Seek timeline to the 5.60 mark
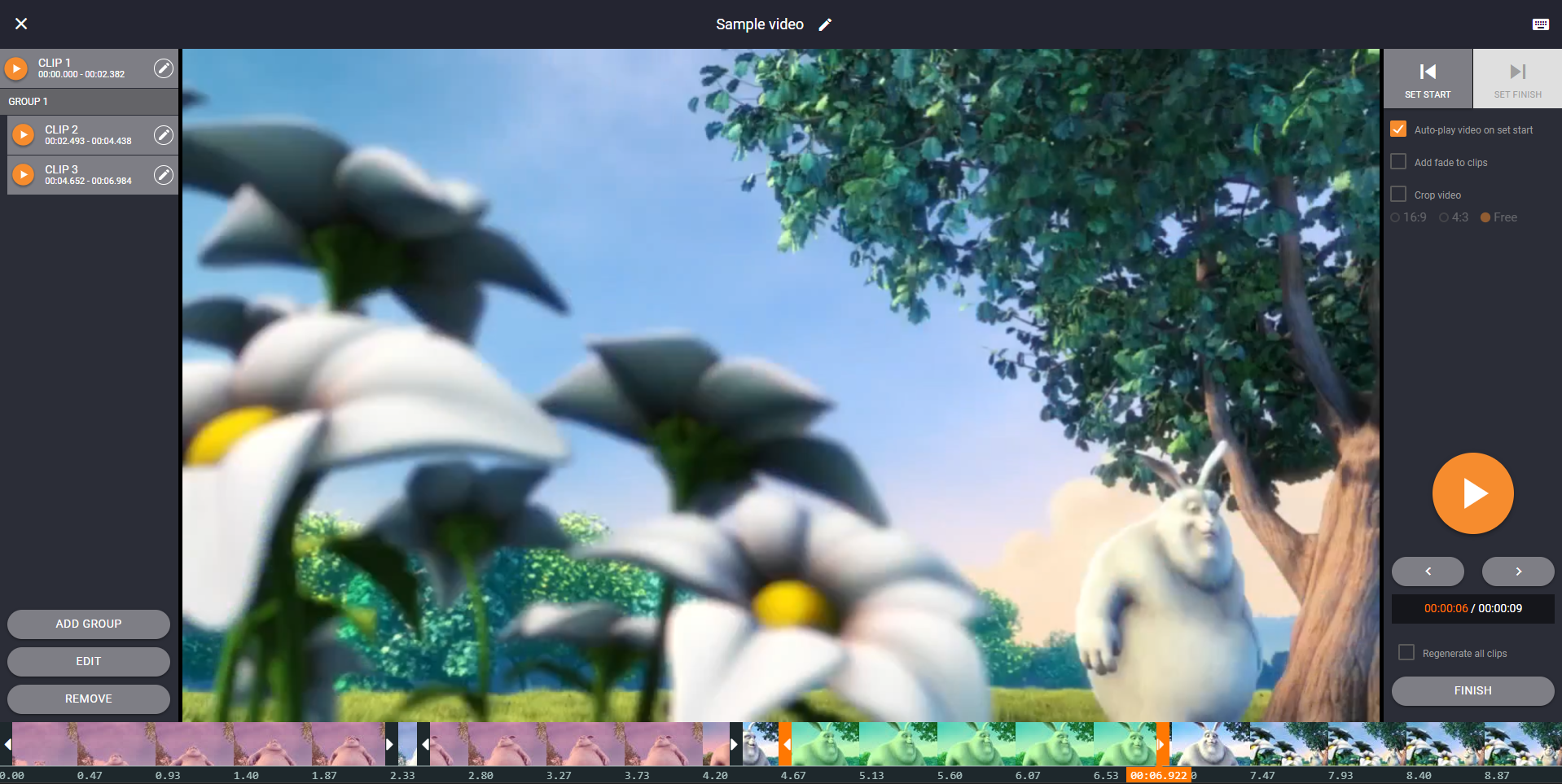 pos(950,775)
